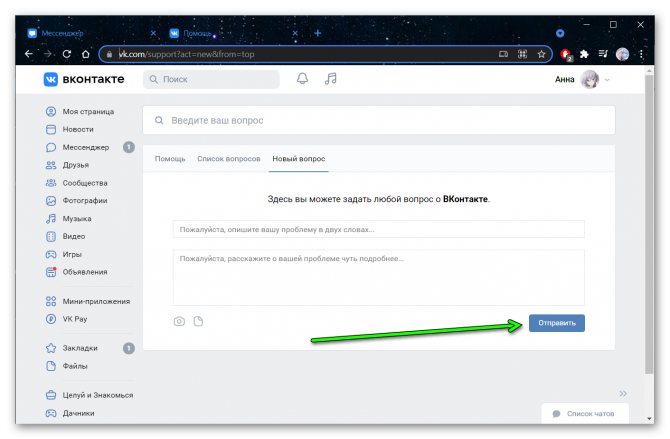Click the cast screen icon in address bar

[x=503, y=54]
